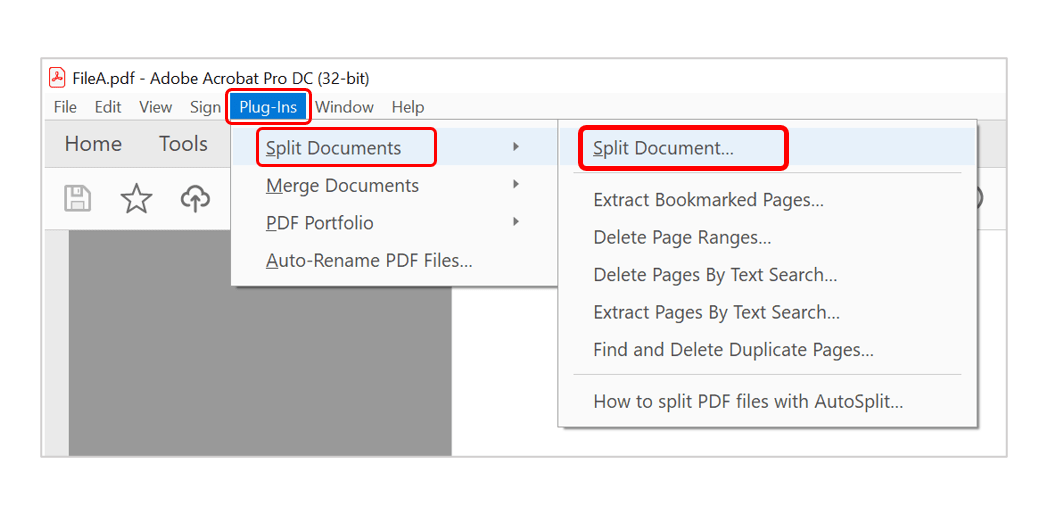Choose Delete Page Ranges...
1042x508 pixels.
pyautogui.click(x=767, y=237)
